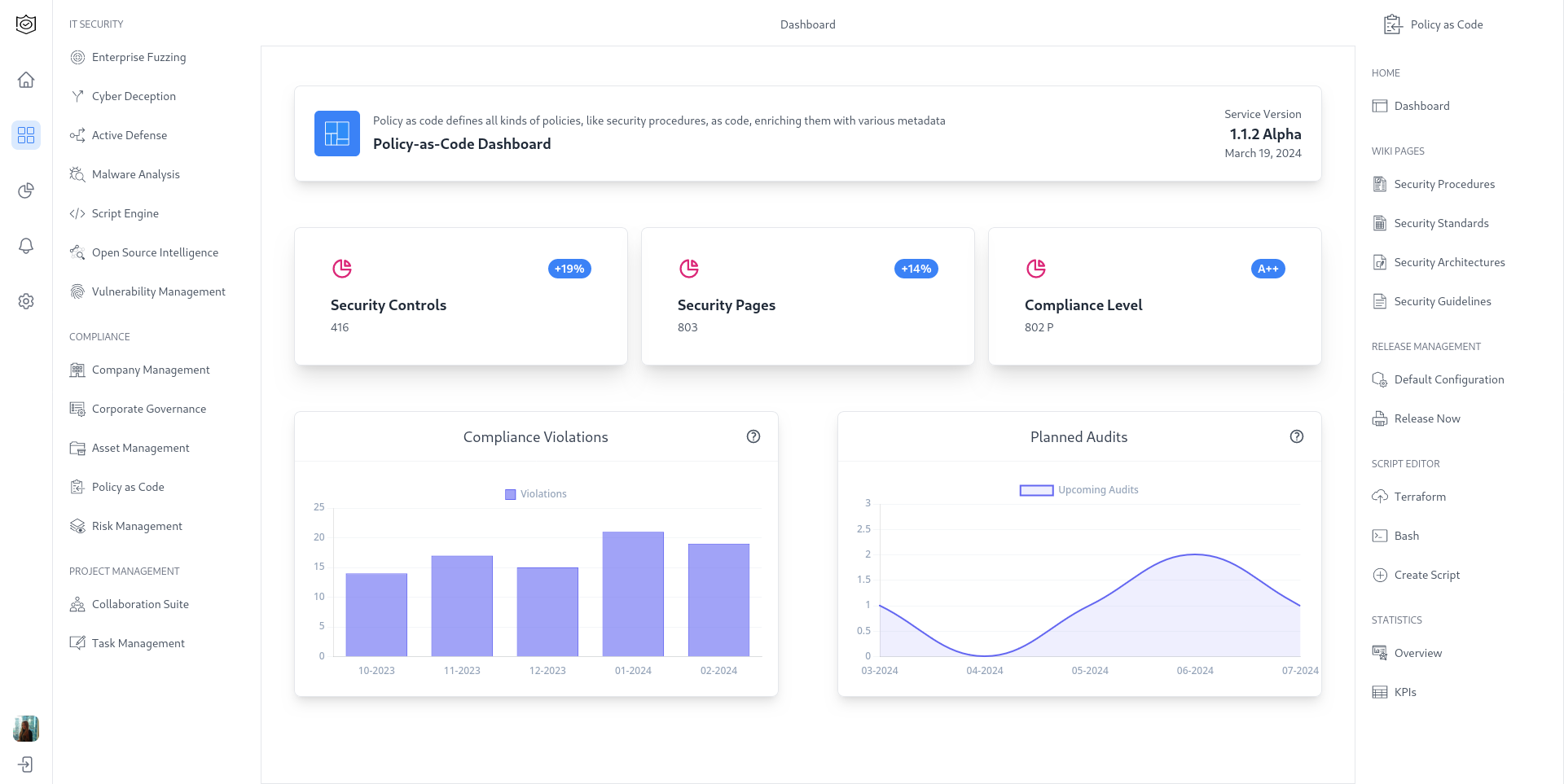Screen dimensions: 1564x784
Task: Click Release Now link
Action: coord(1426,418)
